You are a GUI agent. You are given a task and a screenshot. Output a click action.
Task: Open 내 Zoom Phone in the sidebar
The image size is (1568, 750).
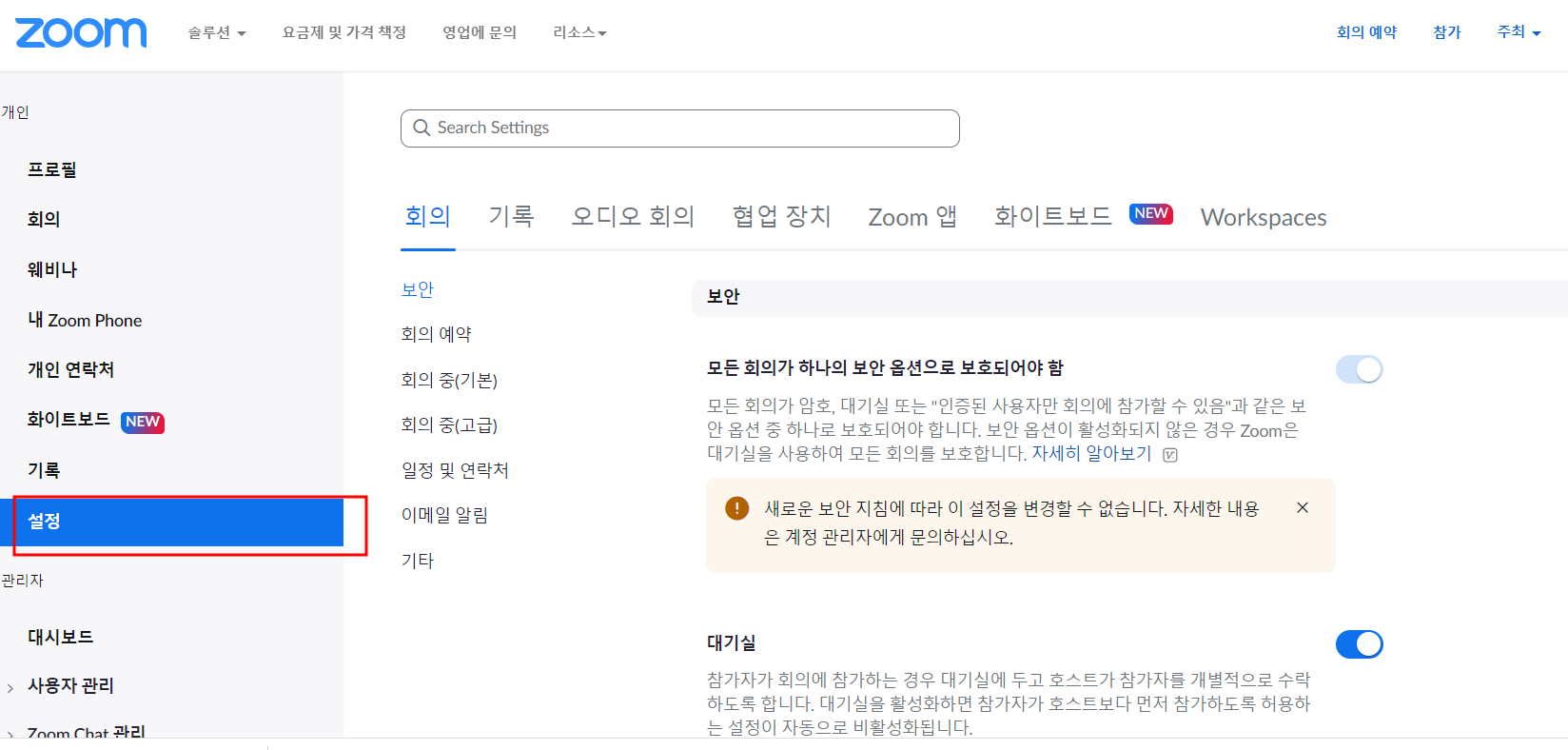click(85, 320)
